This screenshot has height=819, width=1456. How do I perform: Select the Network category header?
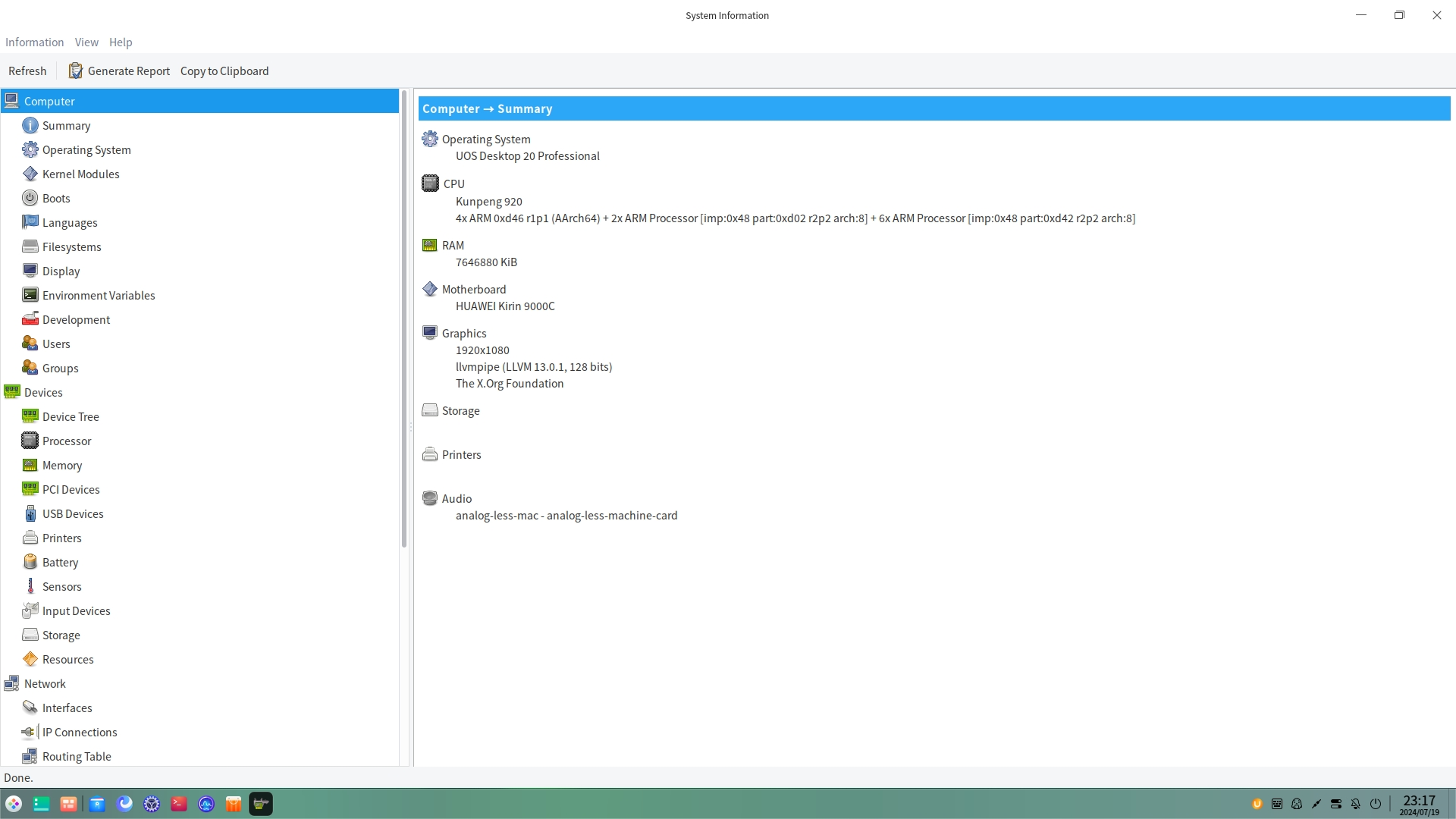[45, 683]
